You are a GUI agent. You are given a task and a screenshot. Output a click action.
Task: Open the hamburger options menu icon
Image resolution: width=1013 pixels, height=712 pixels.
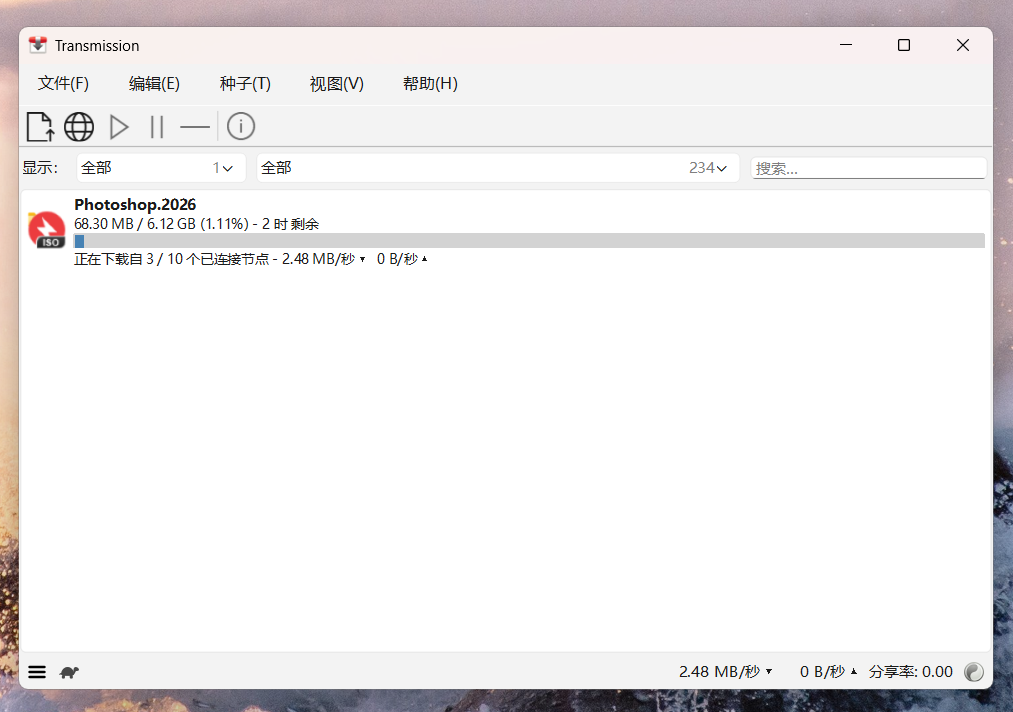coord(37,672)
